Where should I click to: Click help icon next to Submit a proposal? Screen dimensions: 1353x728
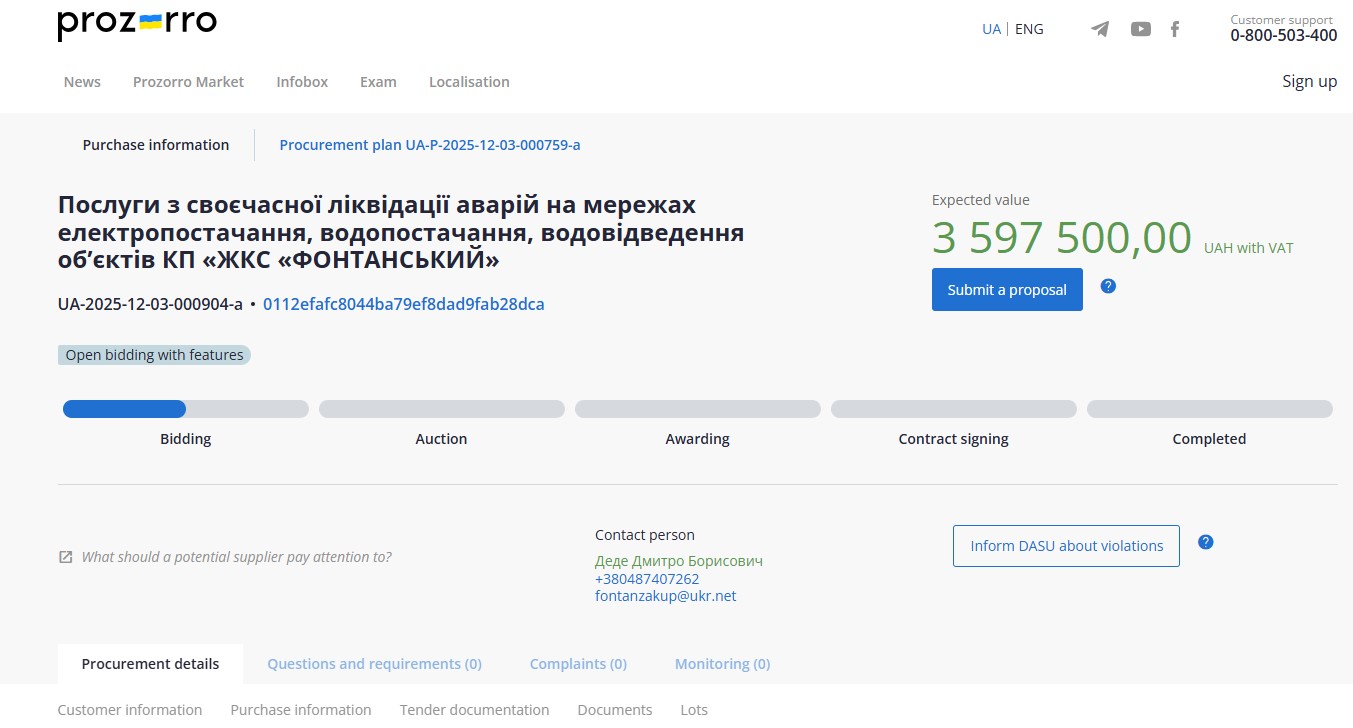pyautogui.click(x=1108, y=286)
